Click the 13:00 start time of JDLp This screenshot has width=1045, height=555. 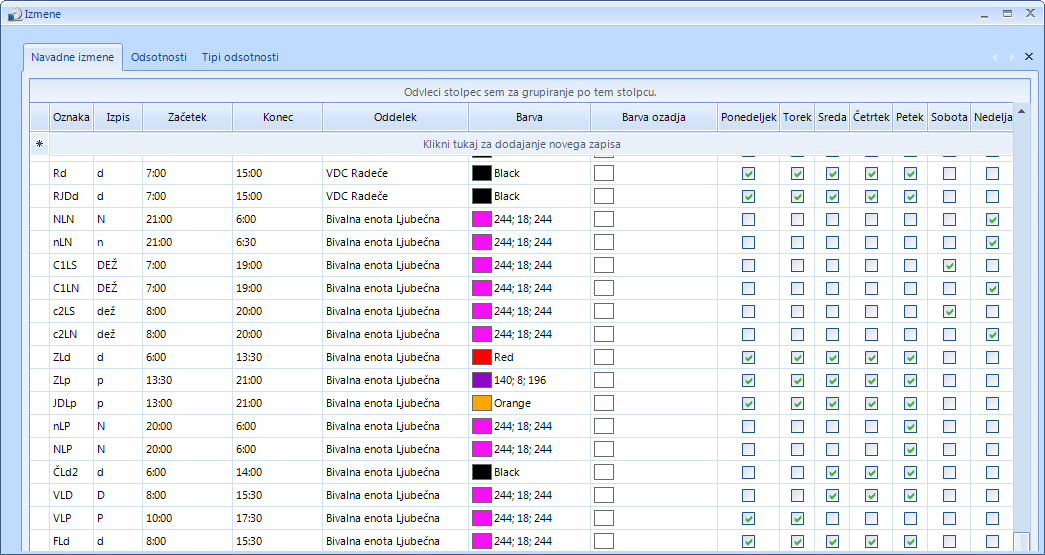[x=187, y=403]
